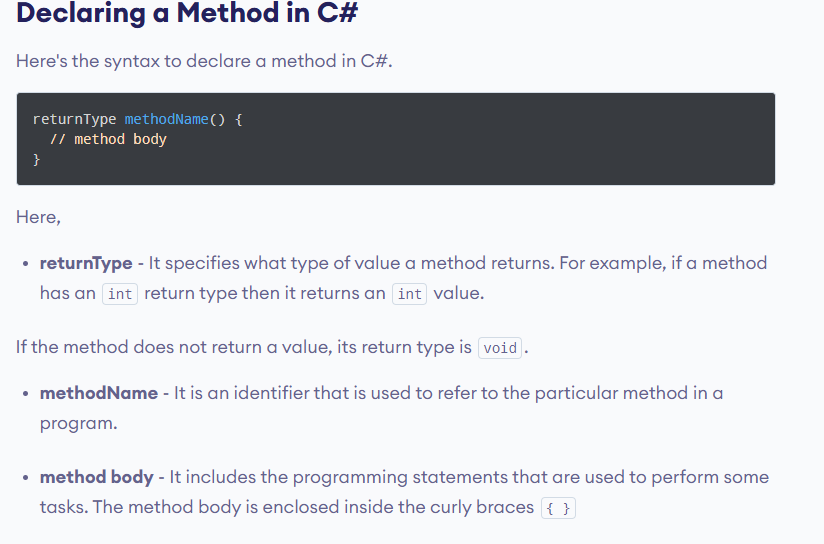Click the word "program." in the methodName bullet
The image size is (824, 544).
click(79, 423)
